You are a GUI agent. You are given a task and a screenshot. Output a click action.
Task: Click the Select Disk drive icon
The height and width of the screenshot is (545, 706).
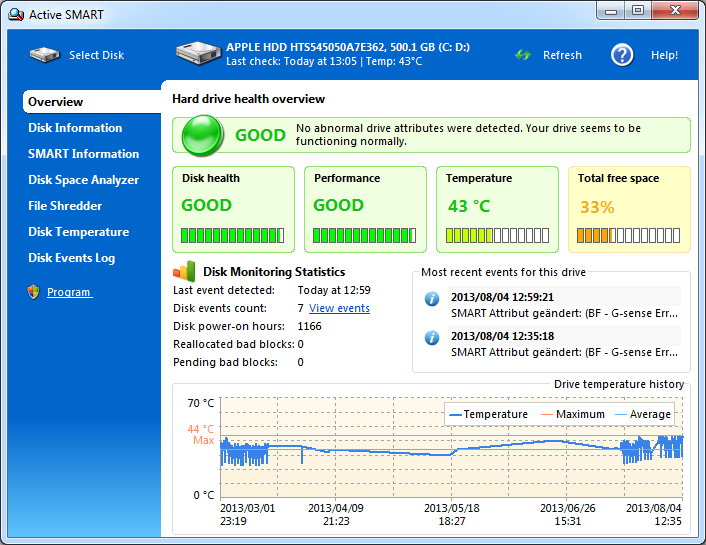pos(44,55)
